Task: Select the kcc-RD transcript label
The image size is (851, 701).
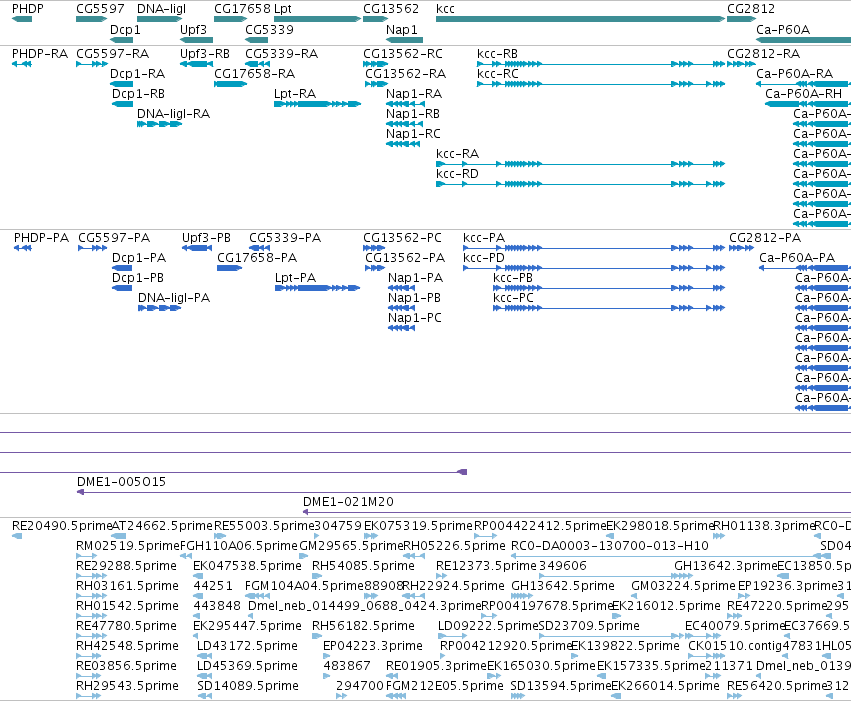Action: pyautogui.click(x=458, y=174)
